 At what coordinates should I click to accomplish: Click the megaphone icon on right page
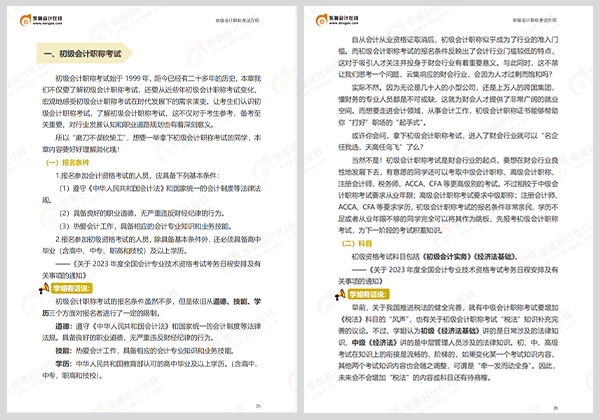(340, 294)
